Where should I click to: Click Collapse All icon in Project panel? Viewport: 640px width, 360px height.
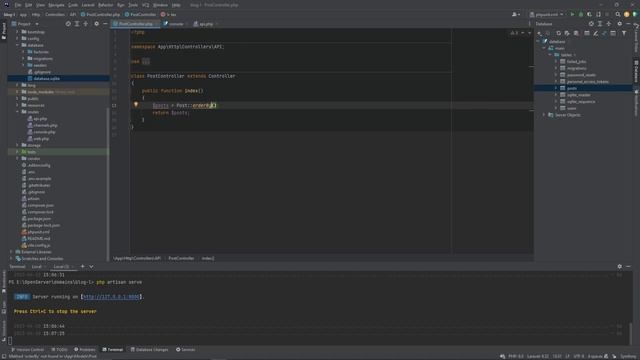coord(85,24)
